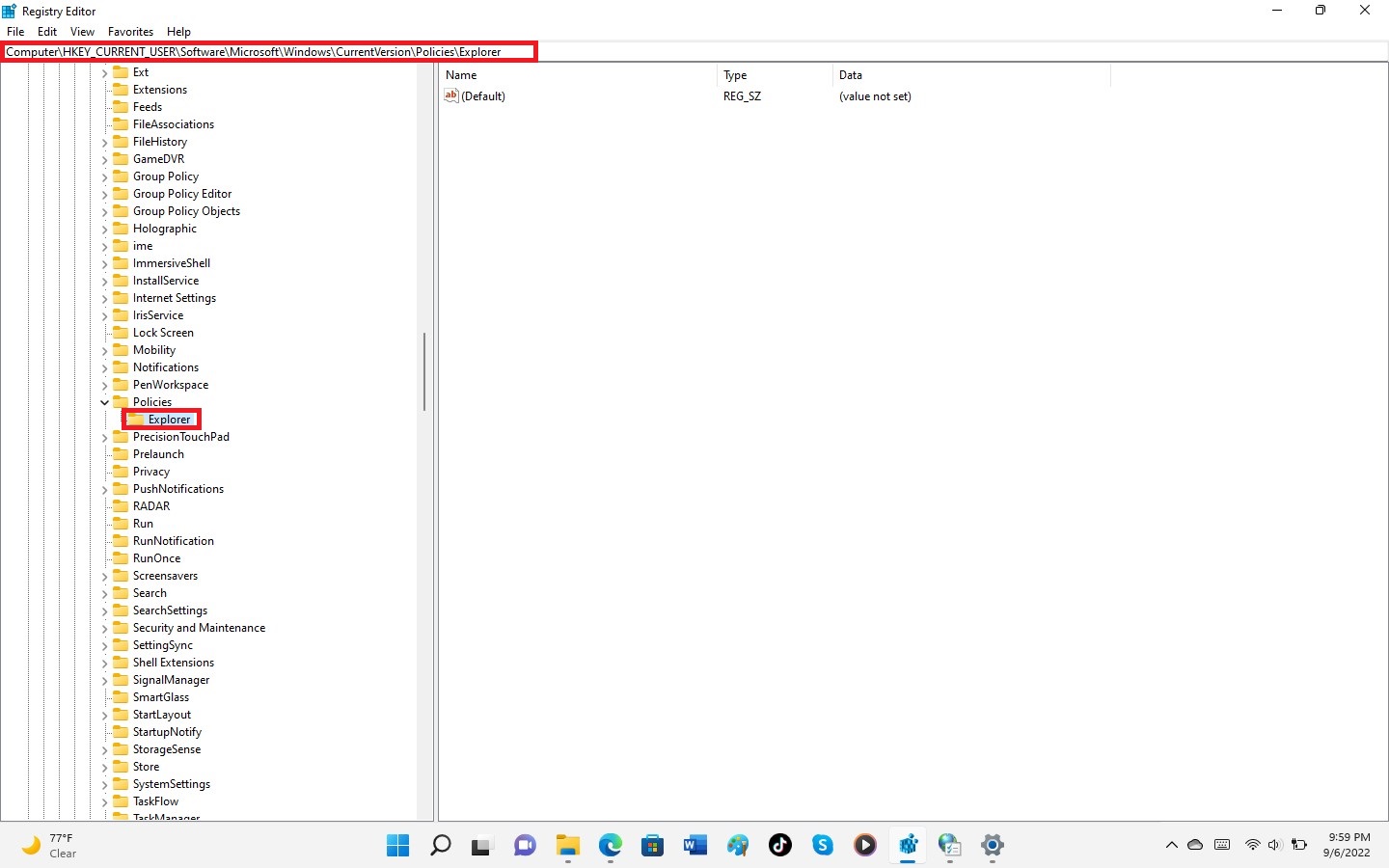Open the File menu
The image size is (1389, 868).
15,32
